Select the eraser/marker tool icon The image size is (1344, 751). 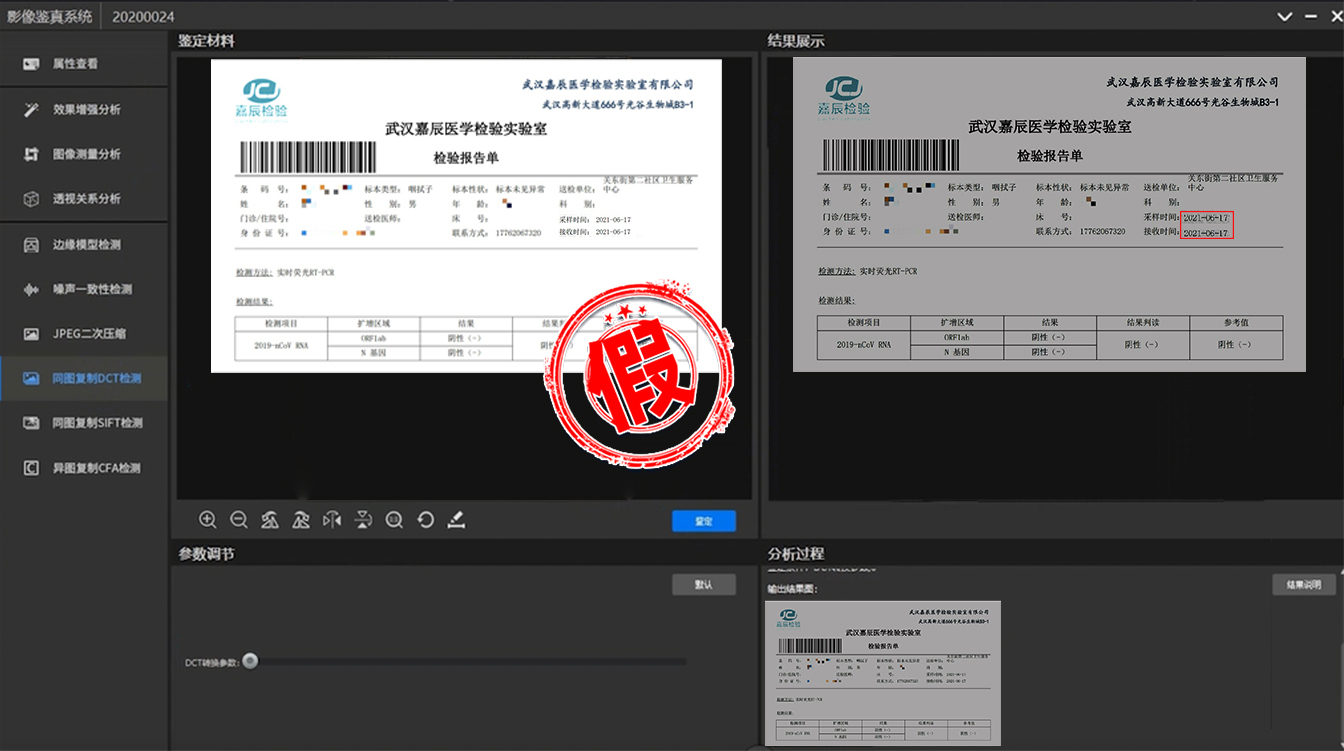coord(456,519)
